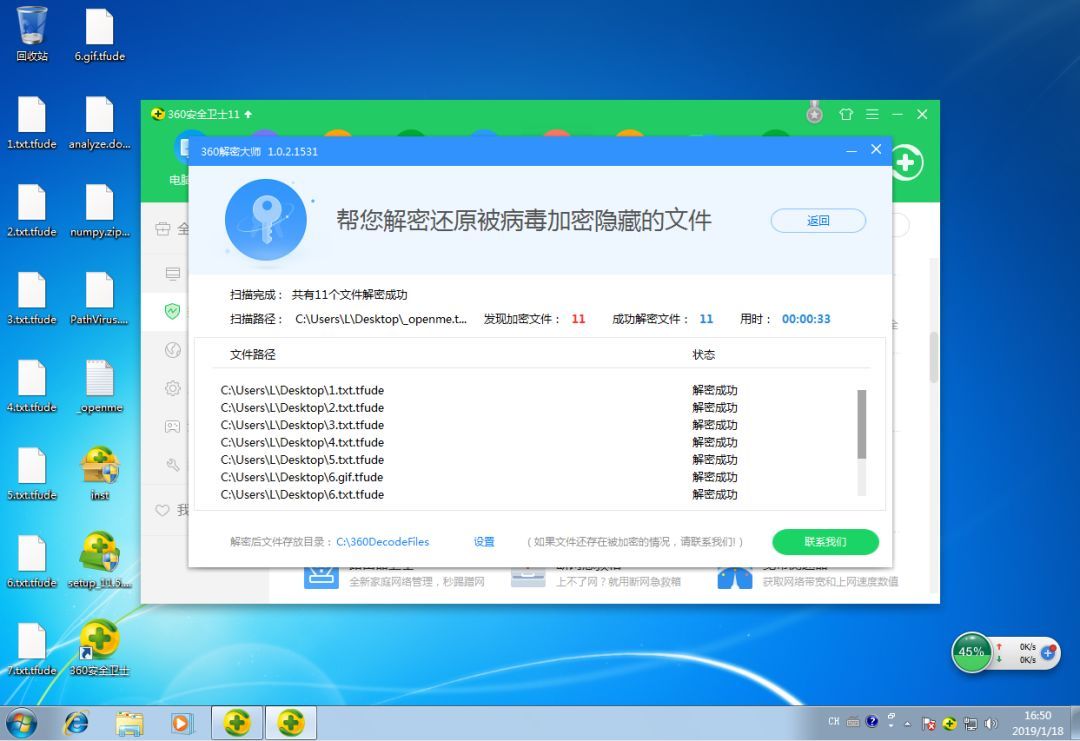The image size is (1080, 741).
Task: Select the 2.txt.tfude desktop file
Action: (x=32, y=210)
